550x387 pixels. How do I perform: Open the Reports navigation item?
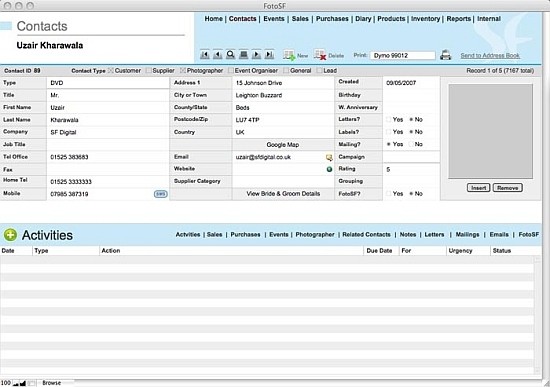point(458,19)
